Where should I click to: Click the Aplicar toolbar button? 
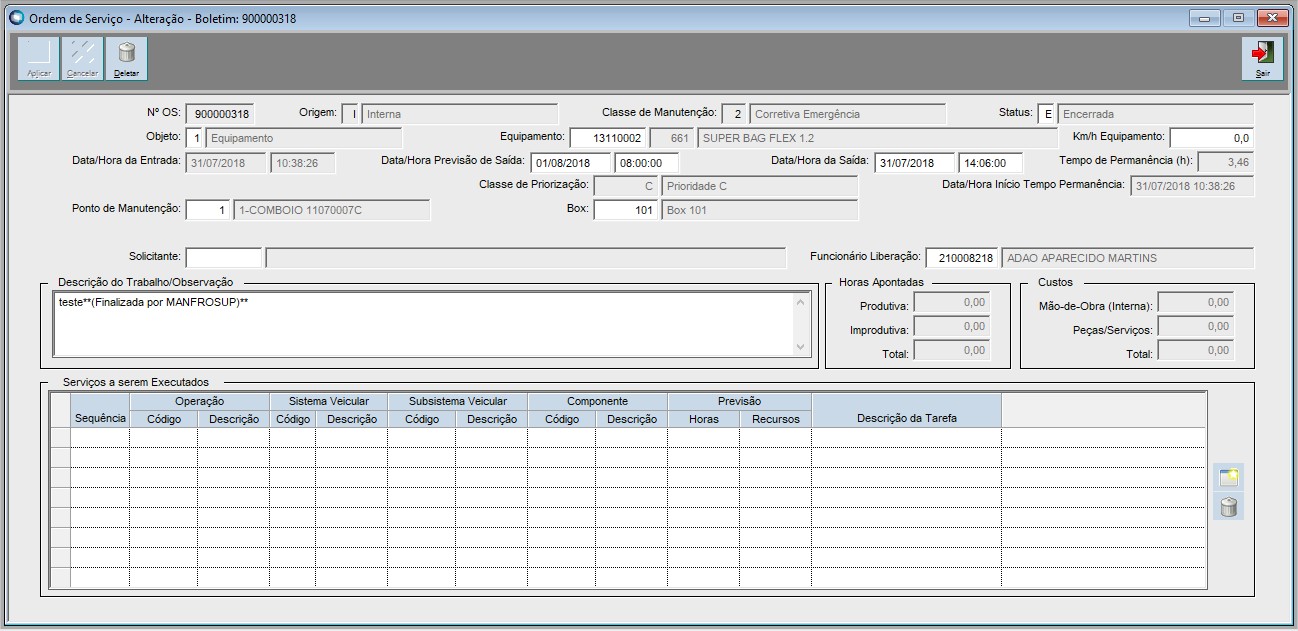point(39,58)
